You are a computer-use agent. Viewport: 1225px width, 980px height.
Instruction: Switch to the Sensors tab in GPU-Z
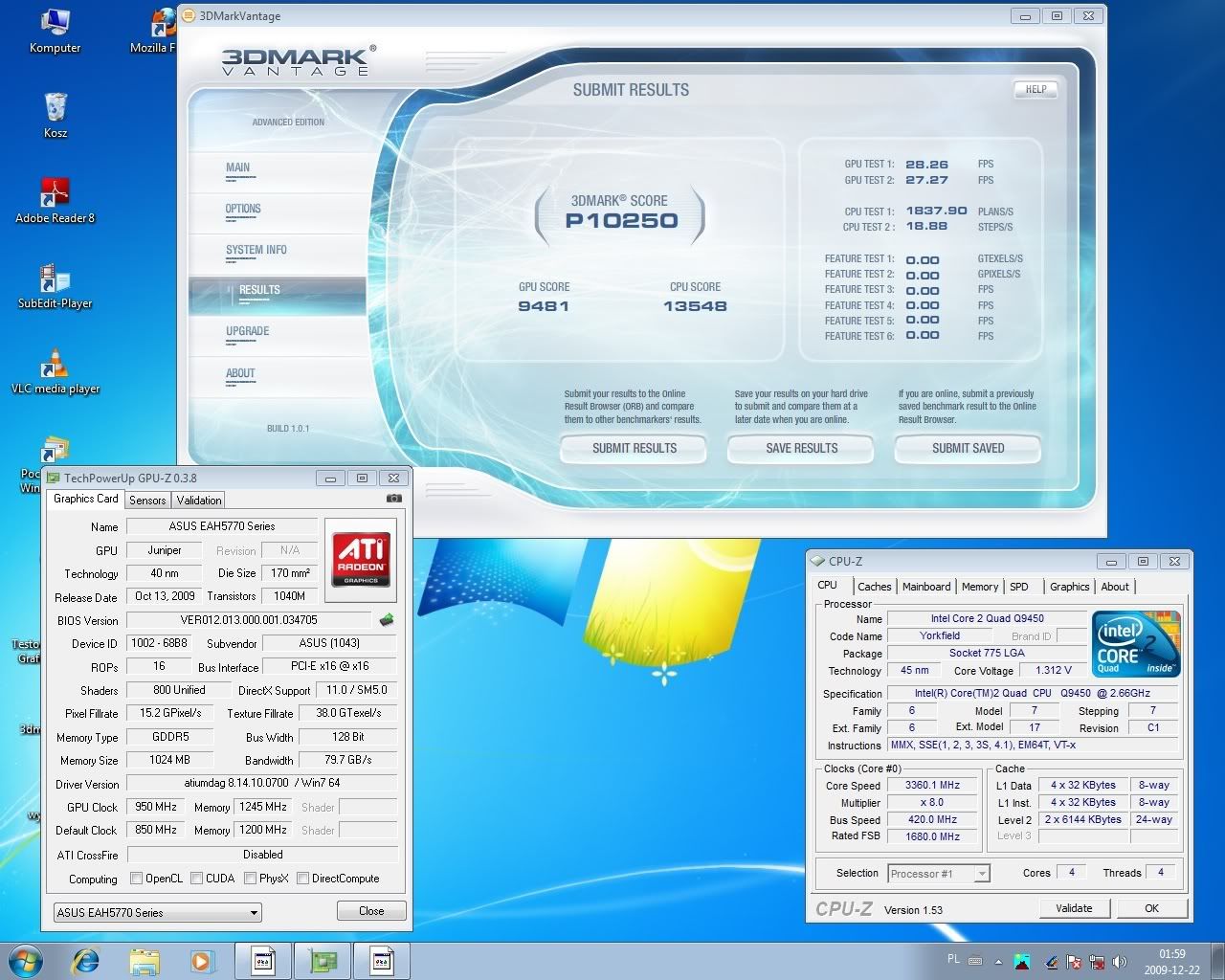tap(147, 501)
